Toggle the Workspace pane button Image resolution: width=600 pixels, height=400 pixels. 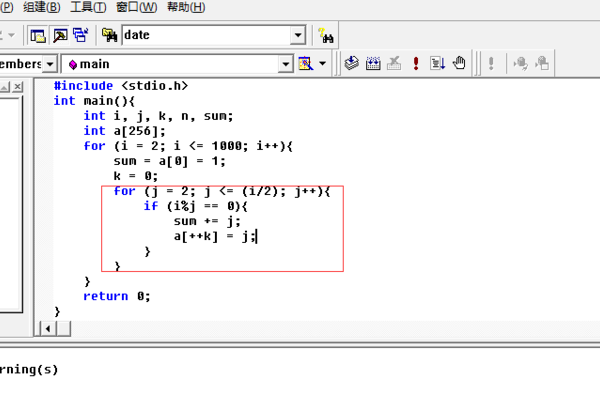(38, 36)
